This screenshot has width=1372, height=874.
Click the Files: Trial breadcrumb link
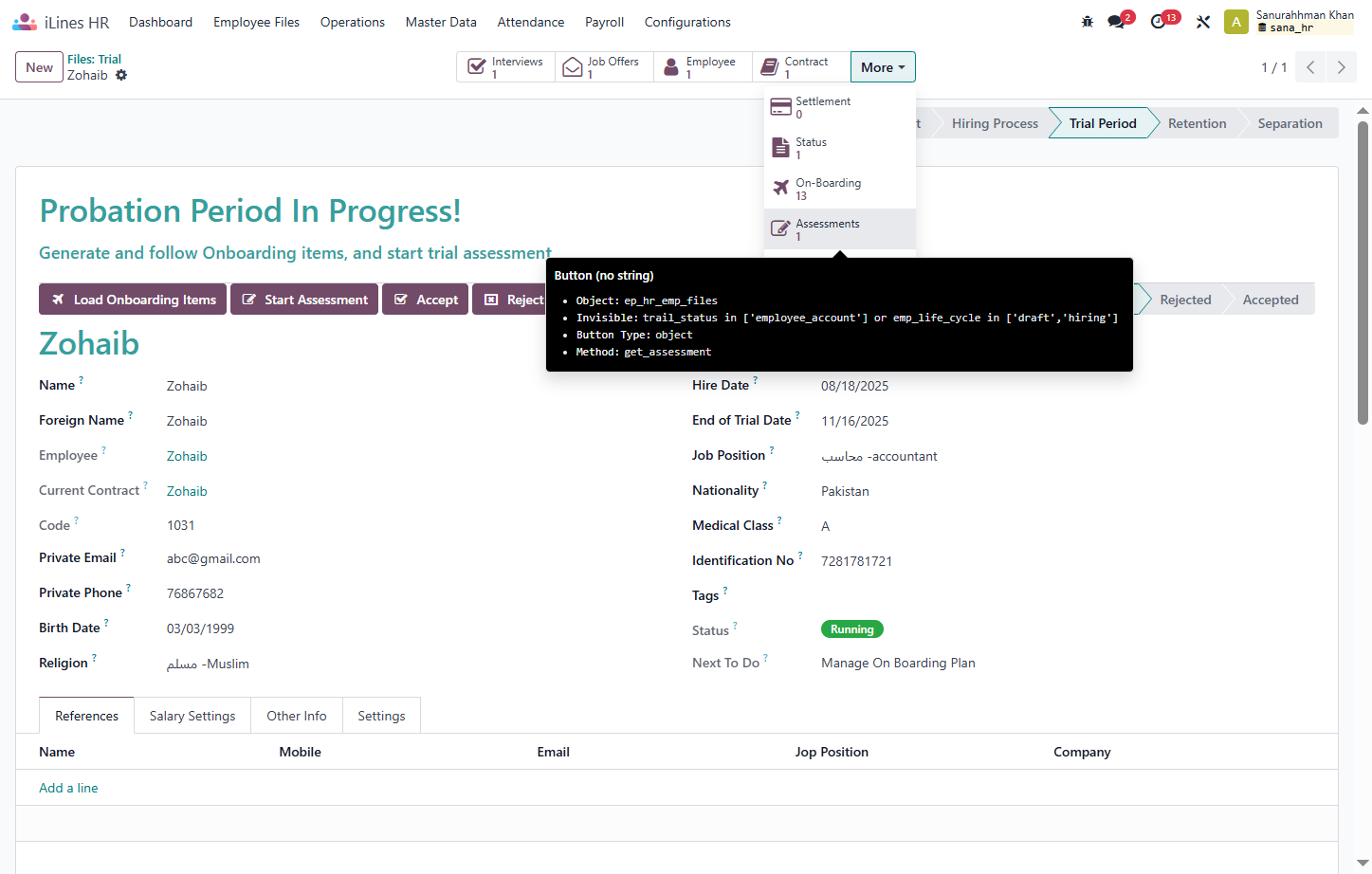tap(94, 59)
